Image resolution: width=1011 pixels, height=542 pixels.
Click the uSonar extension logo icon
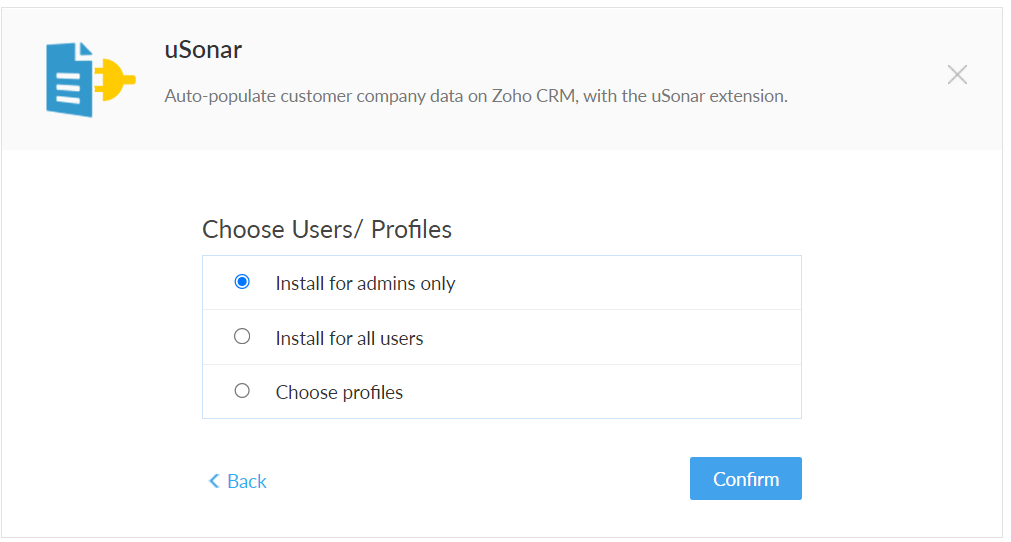coord(90,79)
